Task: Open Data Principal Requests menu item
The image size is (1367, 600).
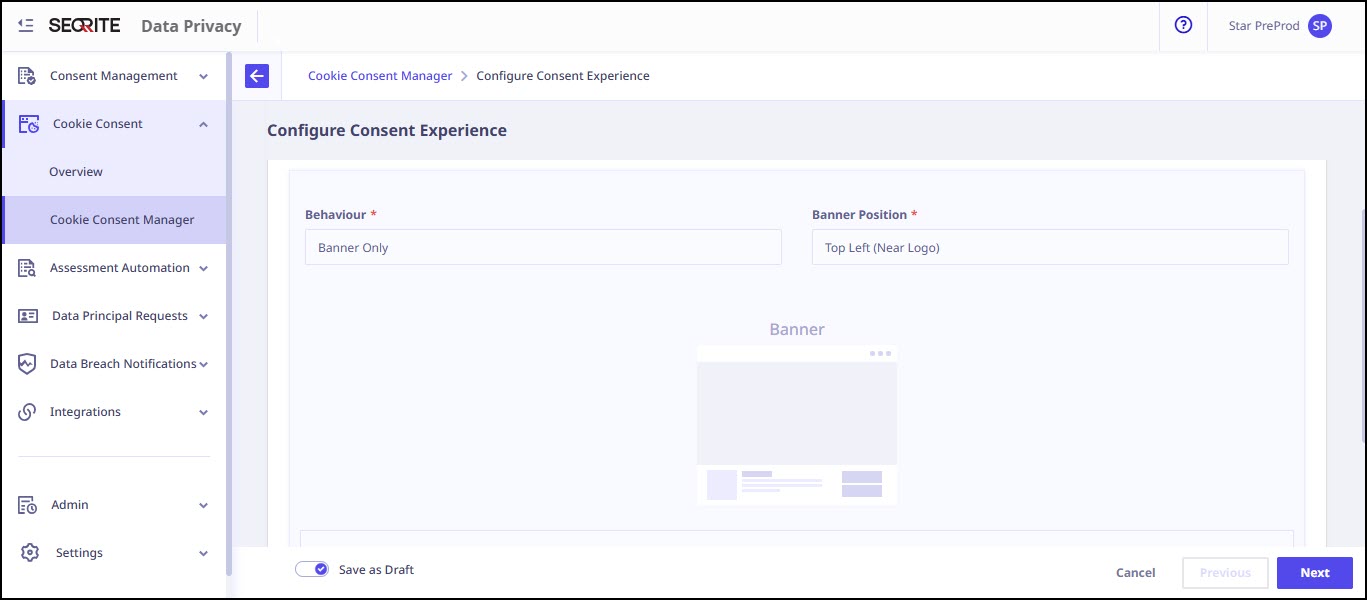Action: 113,316
